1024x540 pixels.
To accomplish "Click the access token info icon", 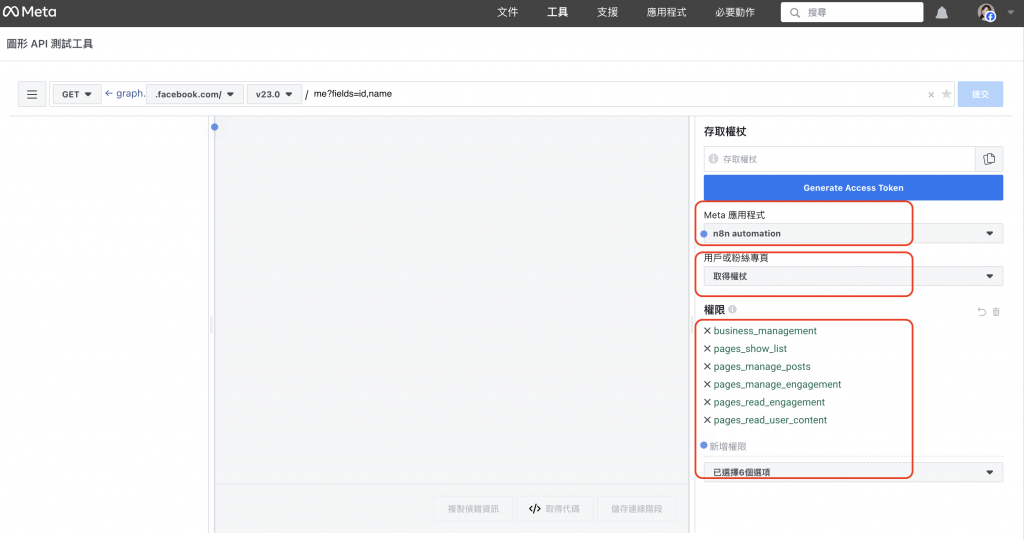I will (713, 159).
